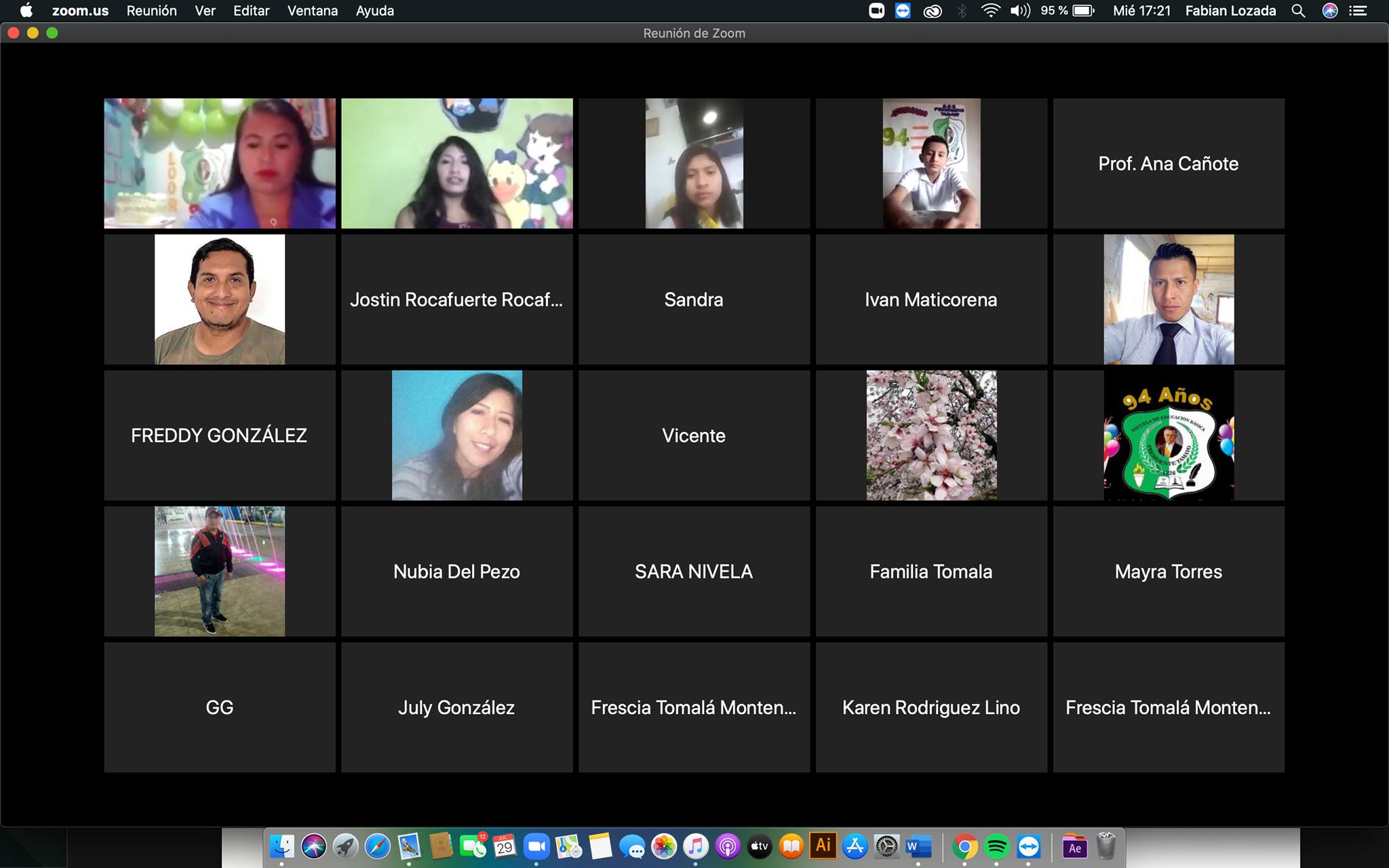Select Prof. Ana Cañote participant tile
Image resolution: width=1389 pixels, height=868 pixels.
click(1168, 163)
